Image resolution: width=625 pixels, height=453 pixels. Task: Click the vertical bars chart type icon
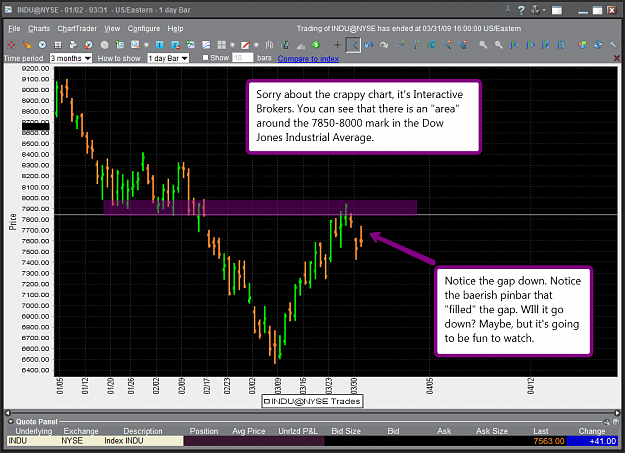click(x=269, y=45)
